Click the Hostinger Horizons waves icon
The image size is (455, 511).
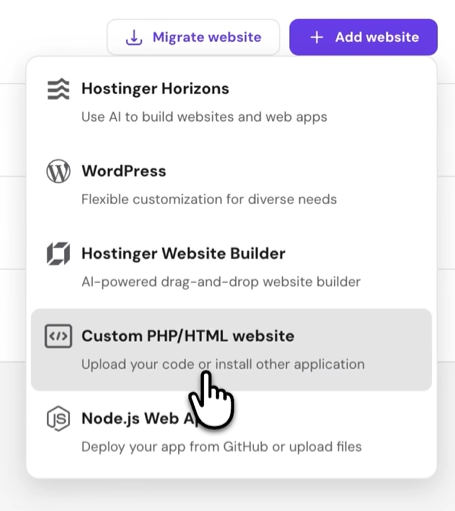58,89
